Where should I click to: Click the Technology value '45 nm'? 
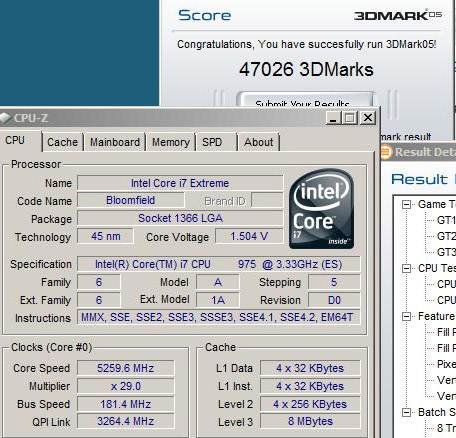105,236
